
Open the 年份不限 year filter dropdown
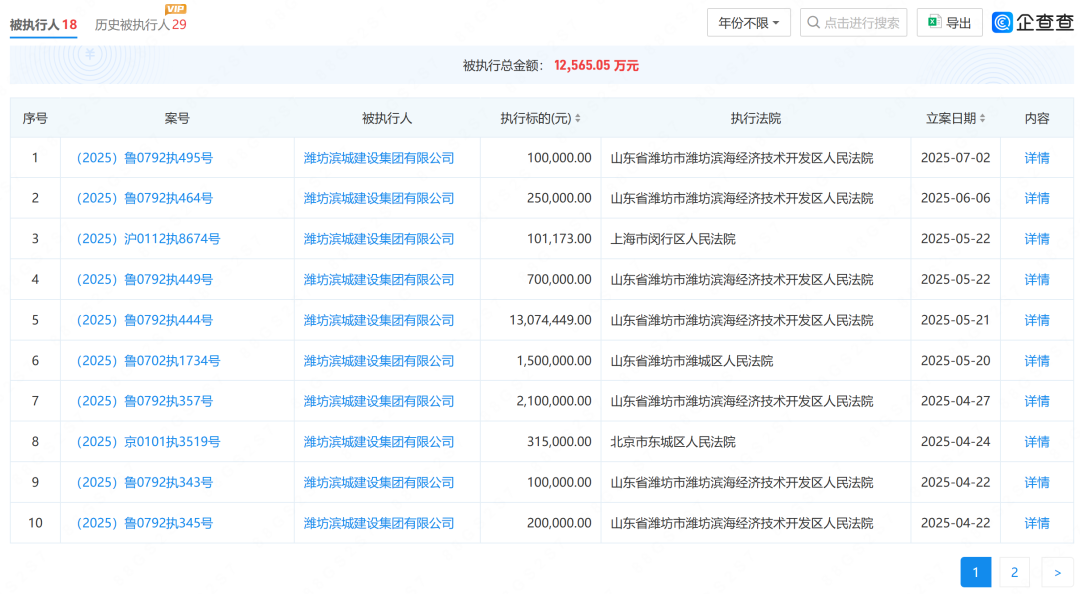coord(746,21)
